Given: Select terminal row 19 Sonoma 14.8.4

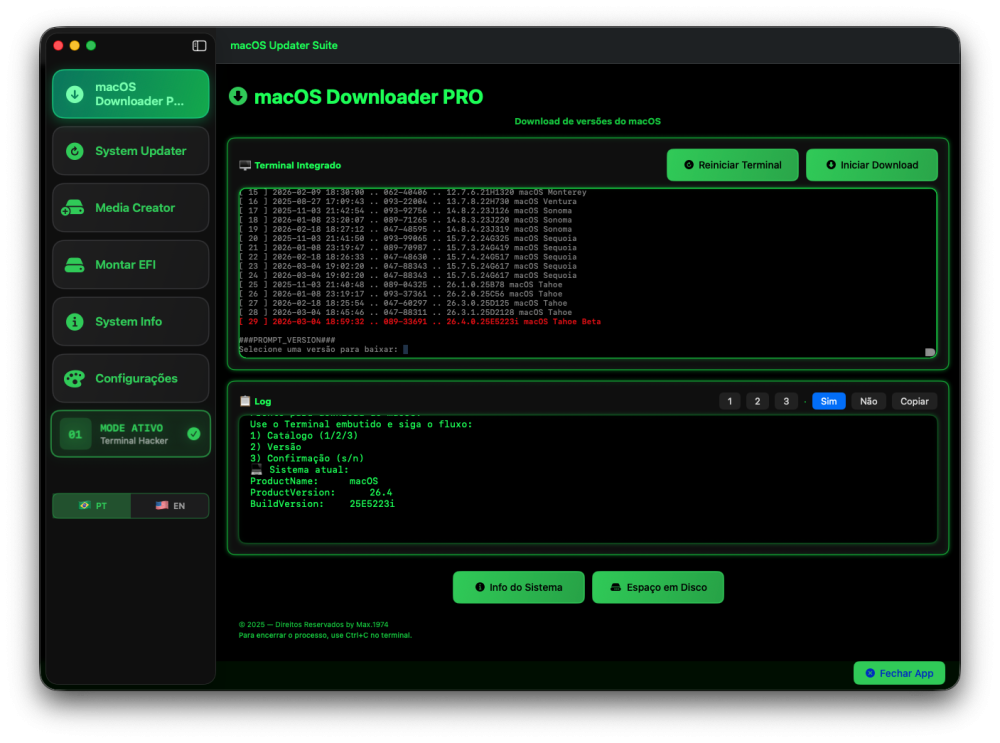Looking at the screenshot, I should tap(406, 229).
